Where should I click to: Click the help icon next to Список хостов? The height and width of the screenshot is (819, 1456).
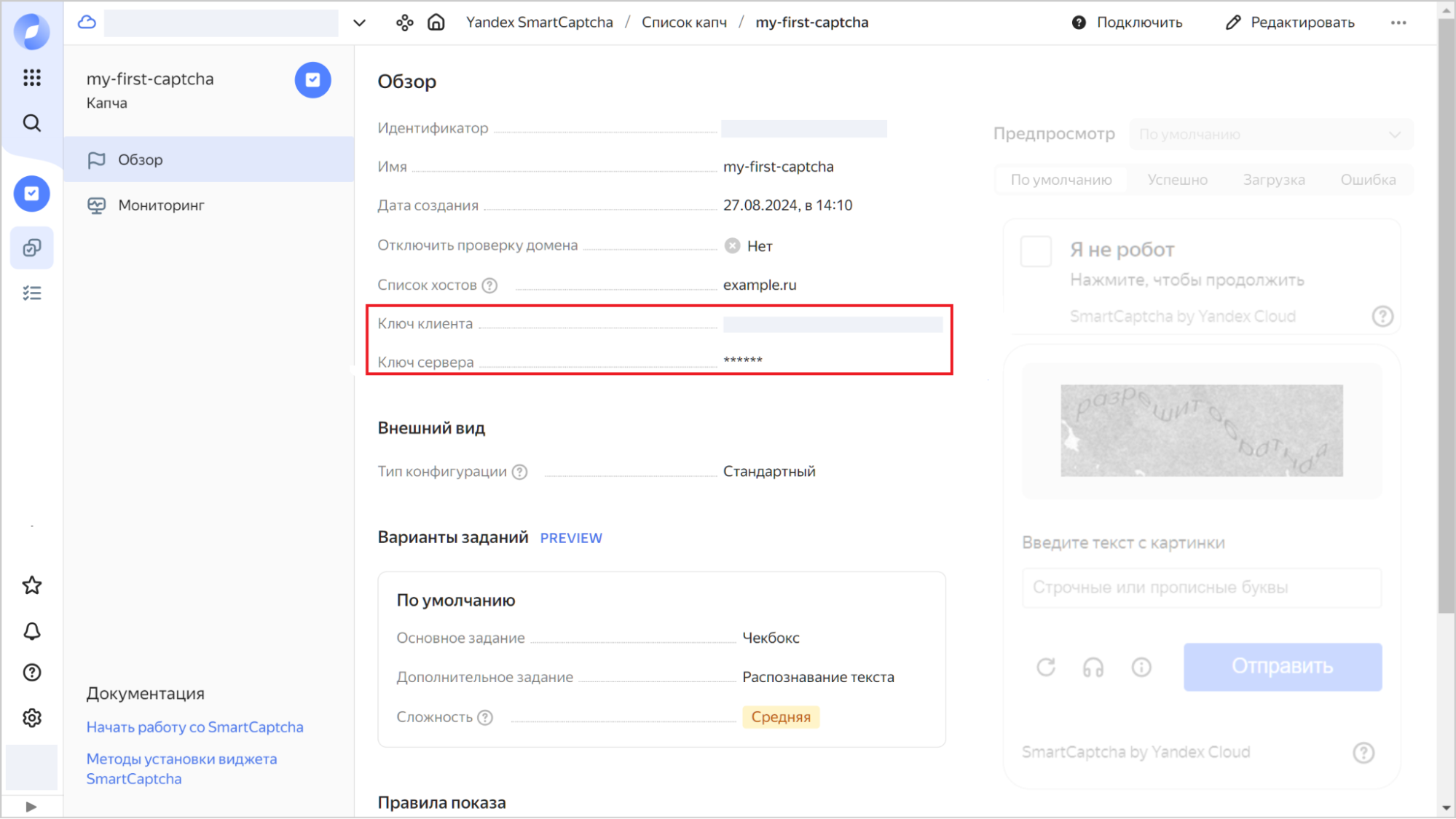coord(489,285)
